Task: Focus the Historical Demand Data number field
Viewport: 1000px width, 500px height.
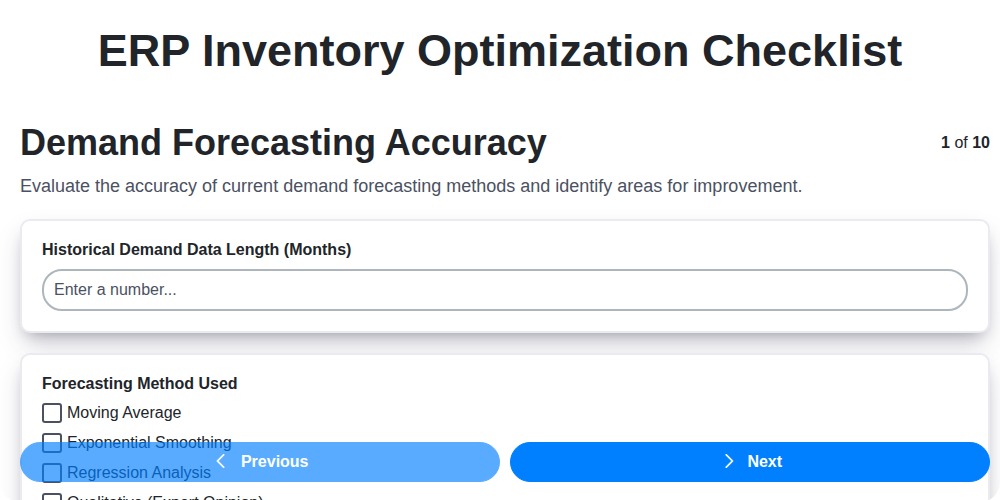Action: point(504,290)
